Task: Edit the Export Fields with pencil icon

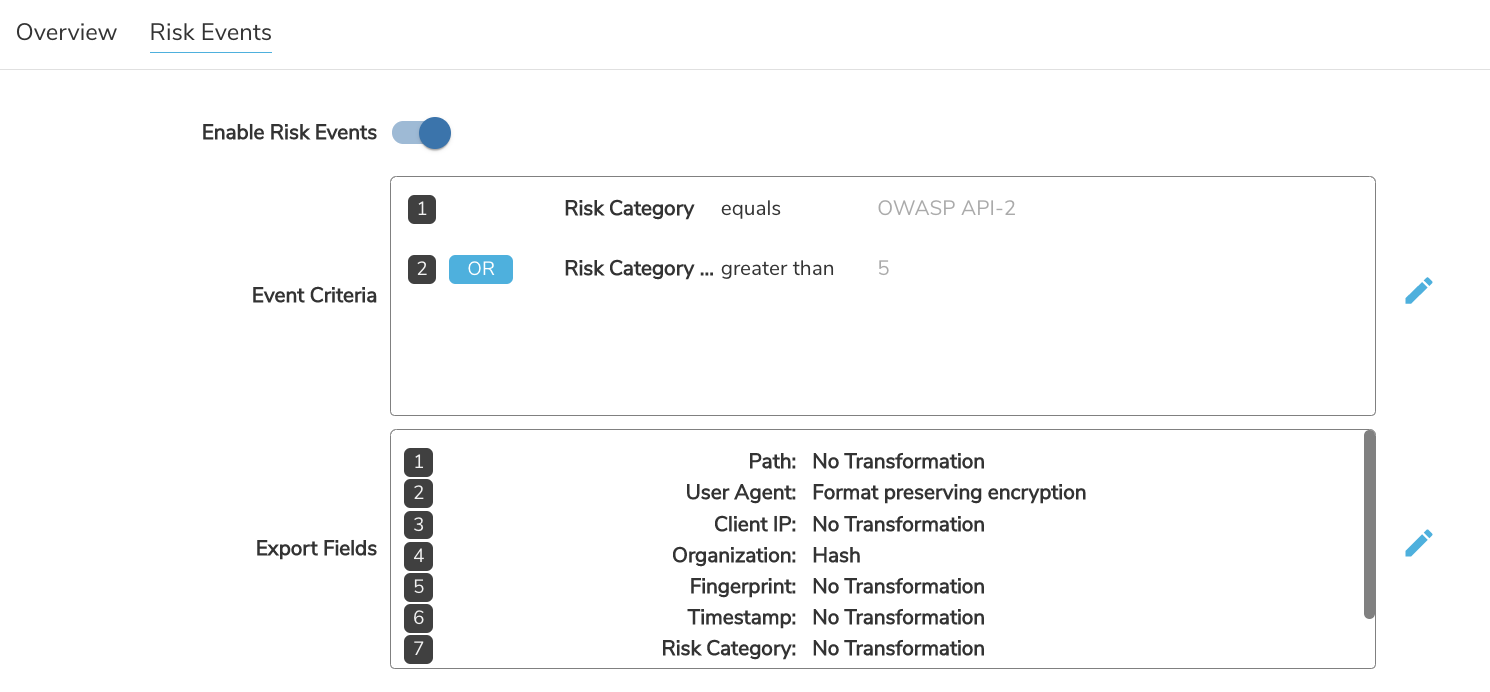Action: click(x=1418, y=543)
